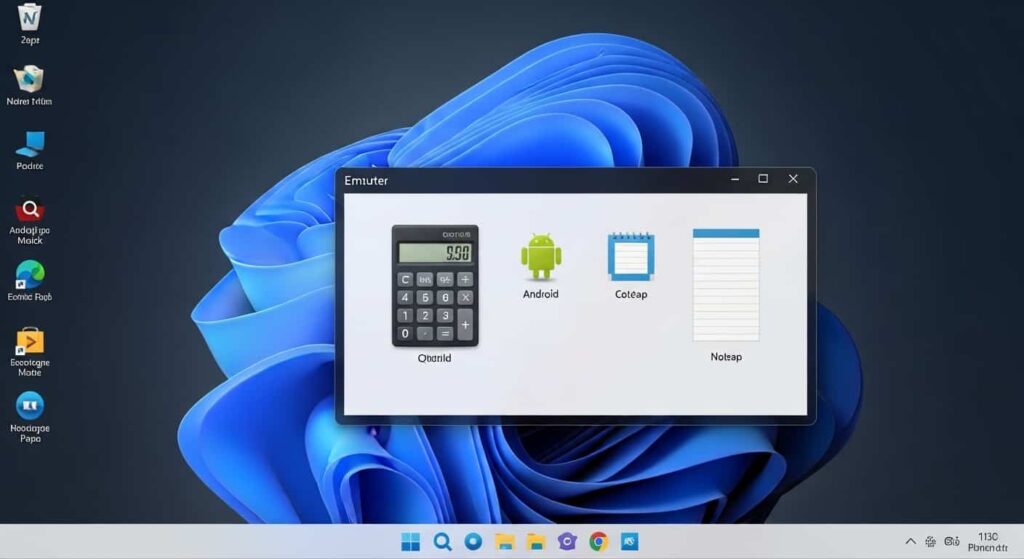Click the volume tray icon

click(x=952, y=541)
